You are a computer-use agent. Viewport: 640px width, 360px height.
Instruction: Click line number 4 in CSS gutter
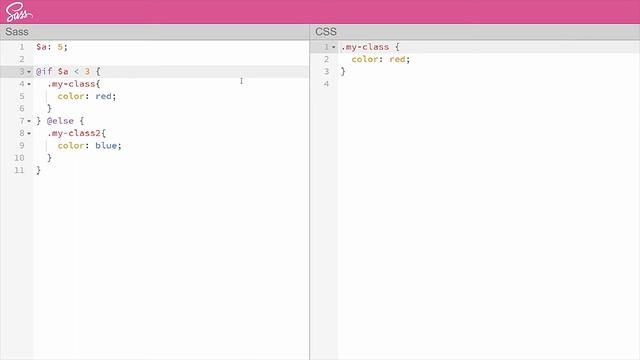tap(326, 84)
